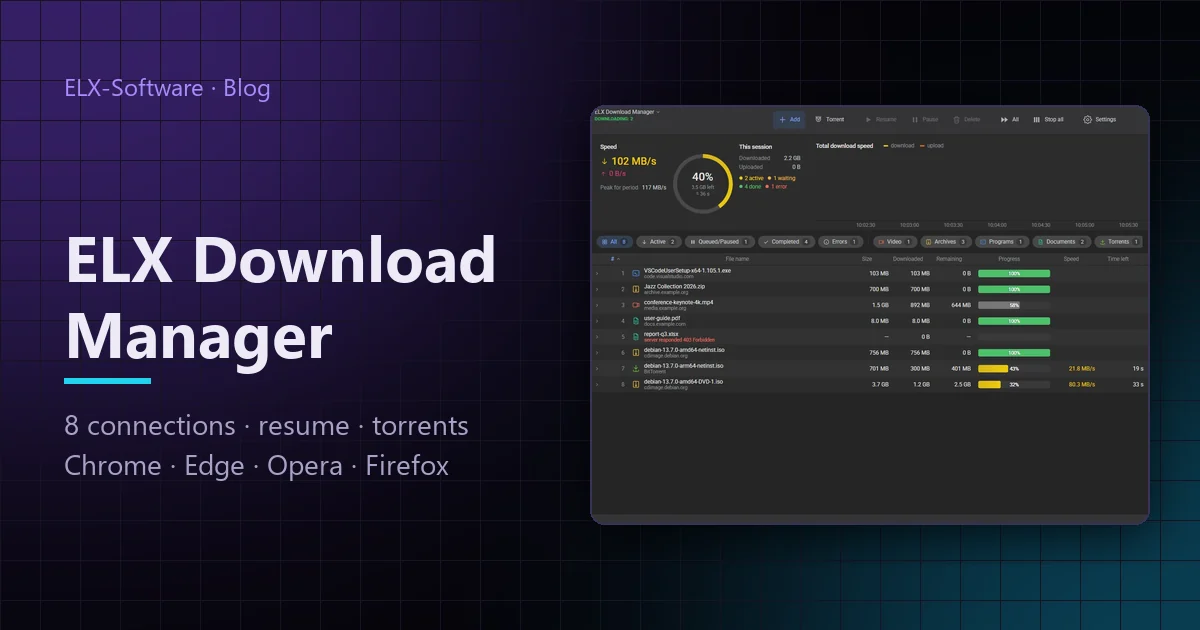The image size is (1200, 630).
Task: Expand row 7 debian arm64 netinst details
Action: 598,368
